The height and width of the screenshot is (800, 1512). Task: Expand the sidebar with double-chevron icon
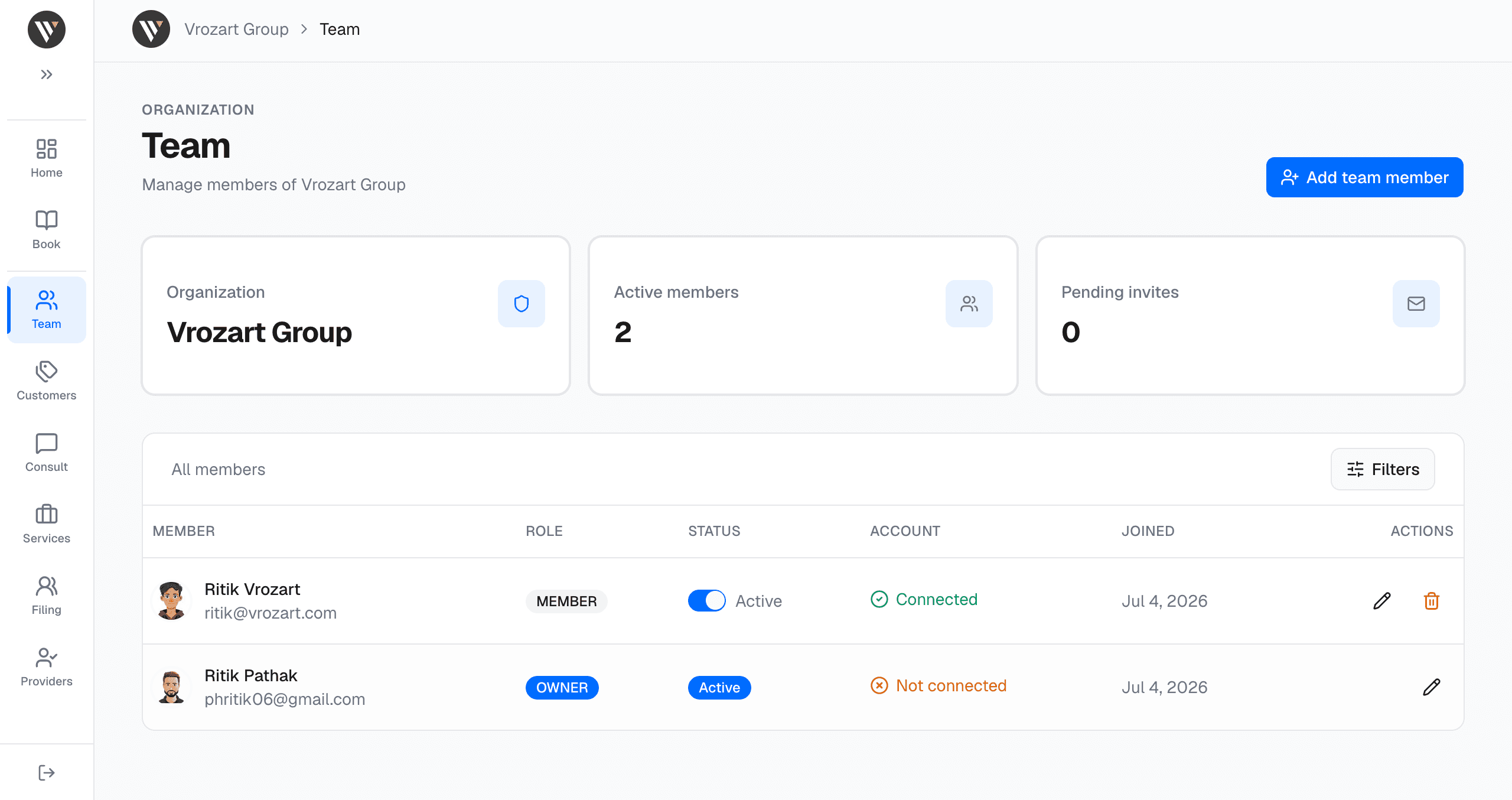pos(47,74)
